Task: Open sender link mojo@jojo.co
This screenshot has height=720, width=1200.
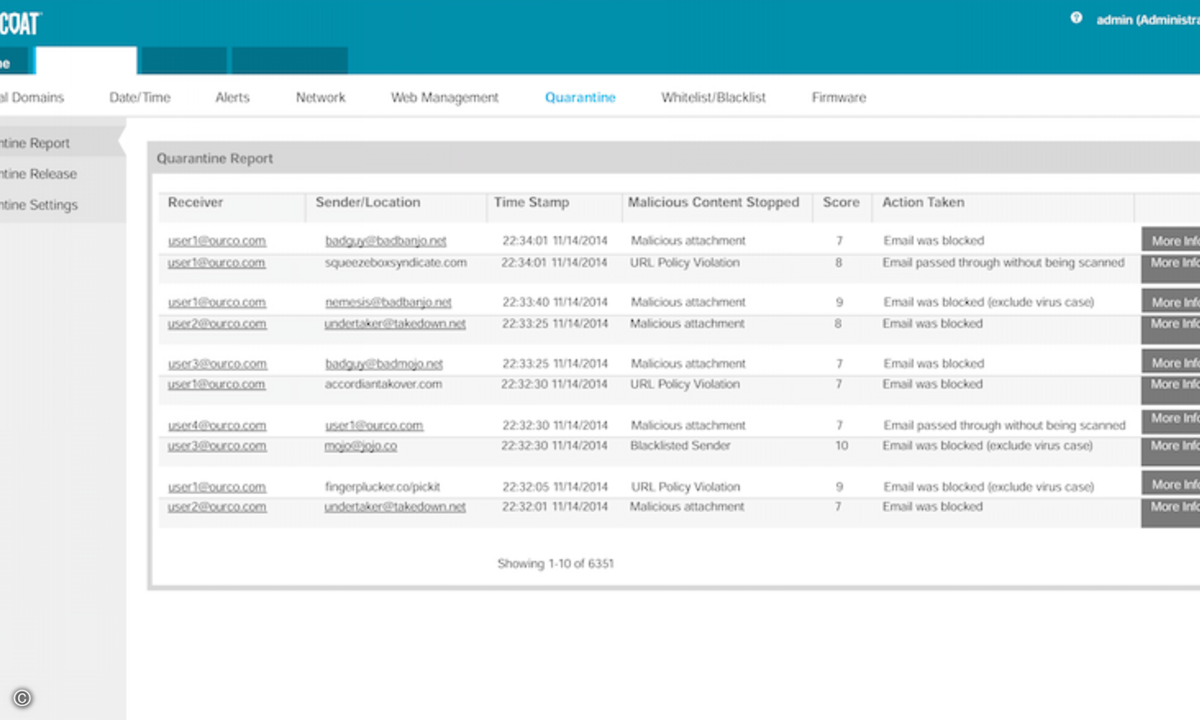Action: click(x=361, y=446)
